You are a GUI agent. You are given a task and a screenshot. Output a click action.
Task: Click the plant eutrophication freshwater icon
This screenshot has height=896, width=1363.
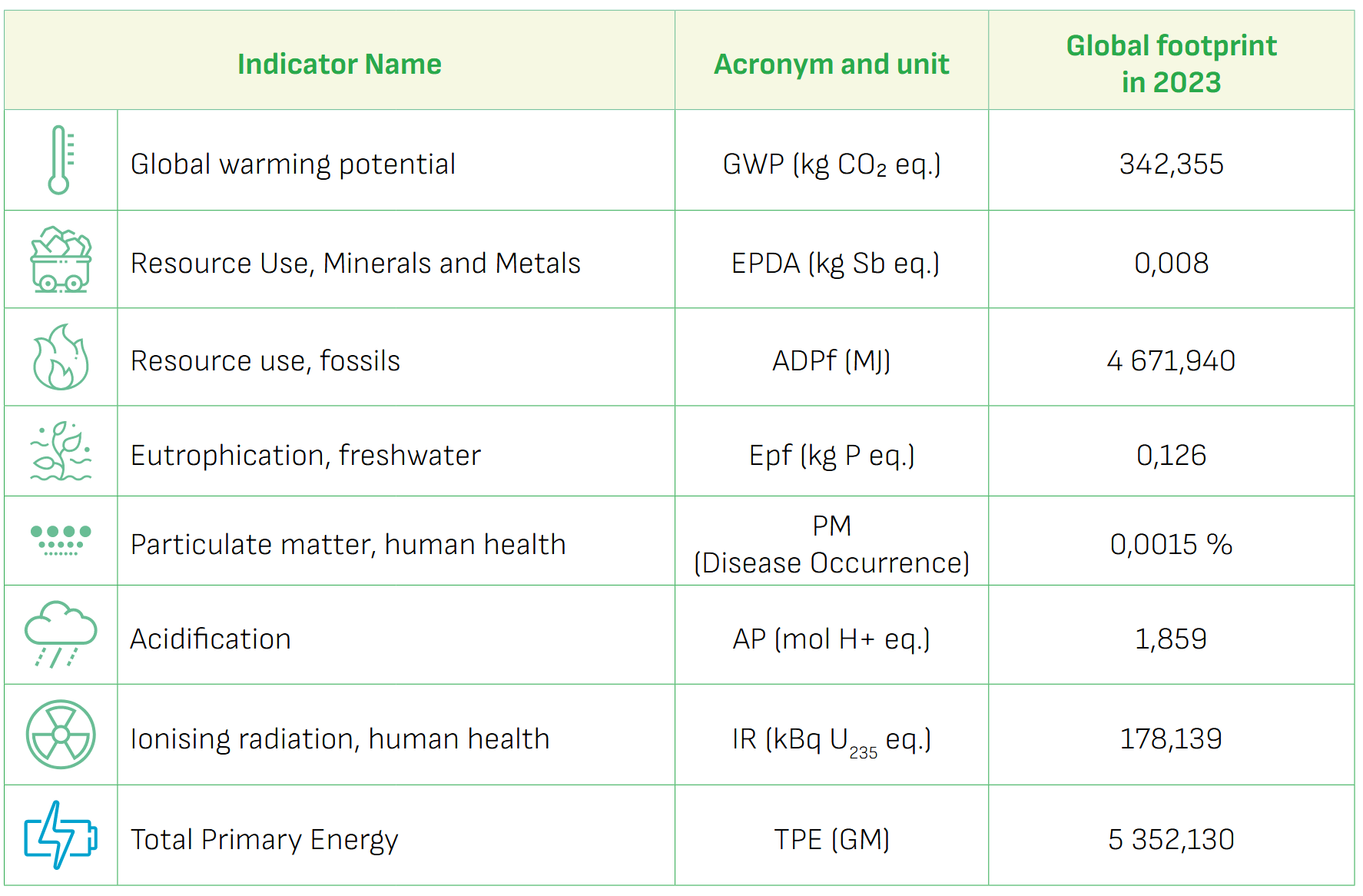[x=61, y=451]
